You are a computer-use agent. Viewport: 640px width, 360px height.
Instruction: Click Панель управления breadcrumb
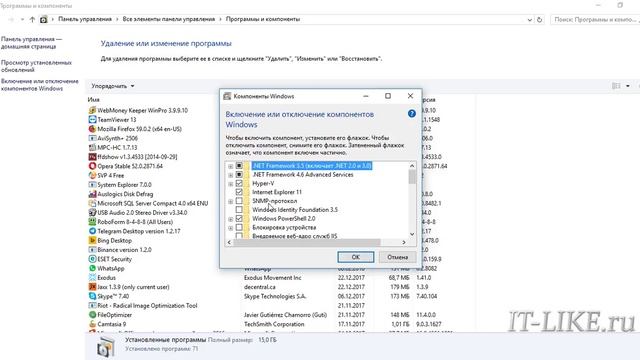pos(85,19)
